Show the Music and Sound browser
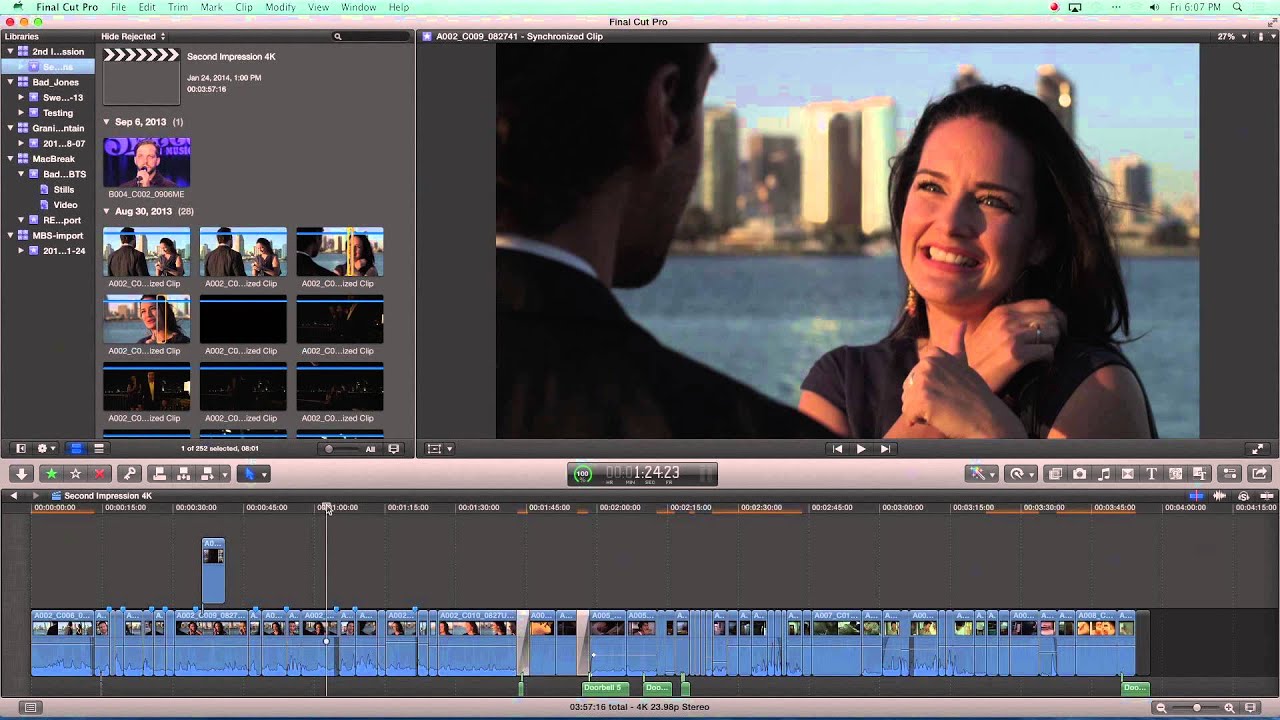Image resolution: width=1280 pixels, height=720 pixels. pyautogui.click(x=1104, y=474)
